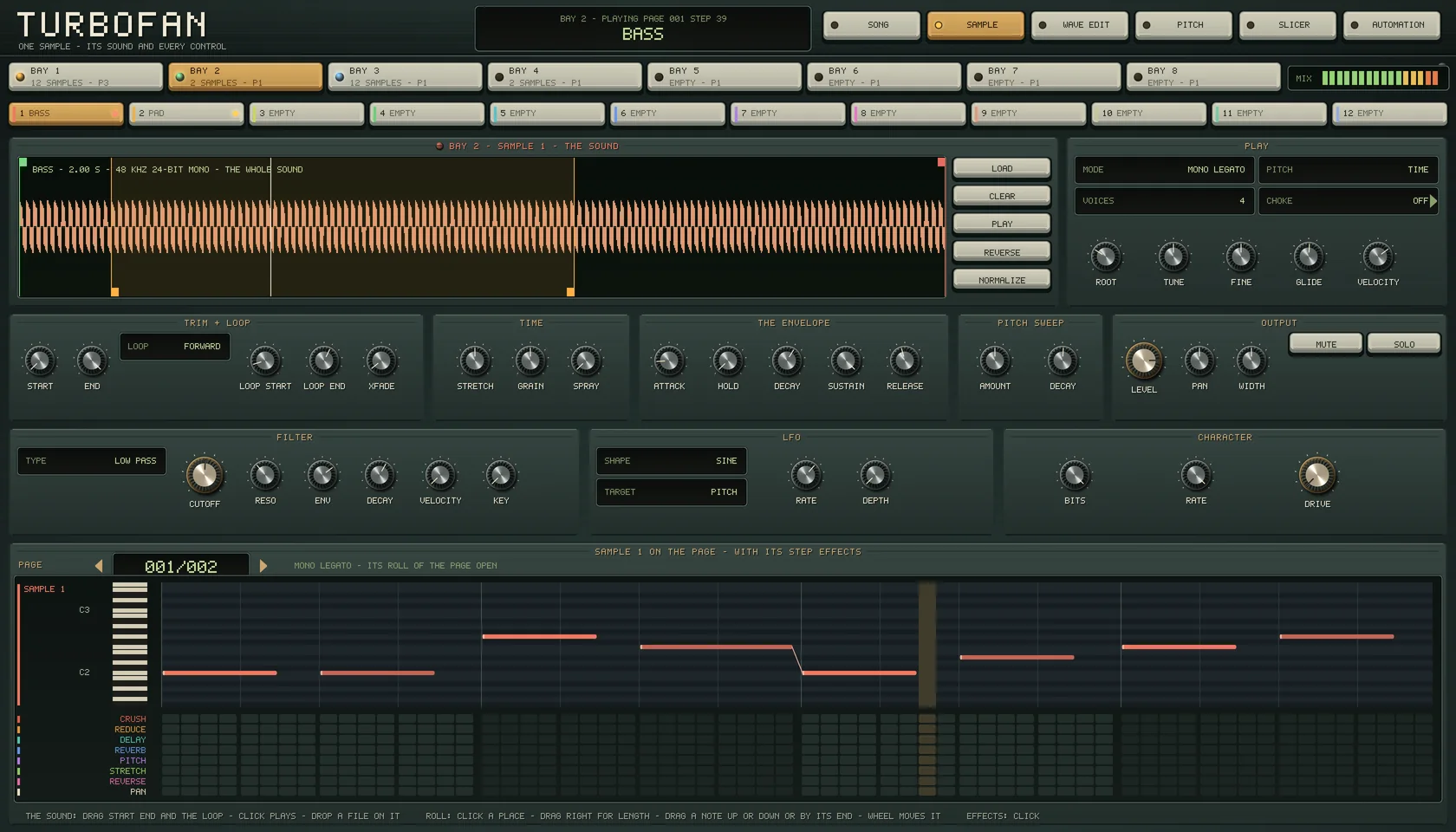Open the SLICER tab

pos(1287,25)
